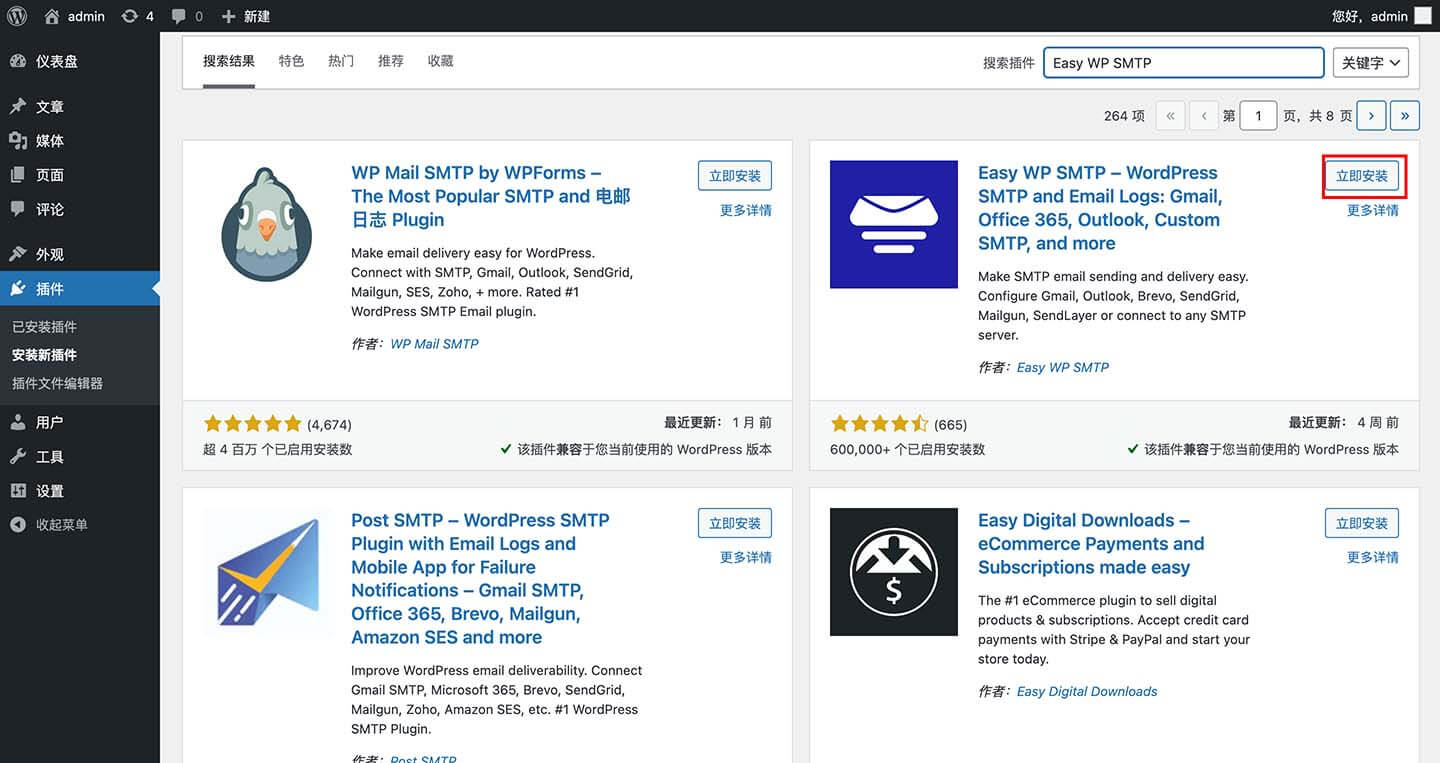Click the 264 项 results count

(x=1124, y=116)
